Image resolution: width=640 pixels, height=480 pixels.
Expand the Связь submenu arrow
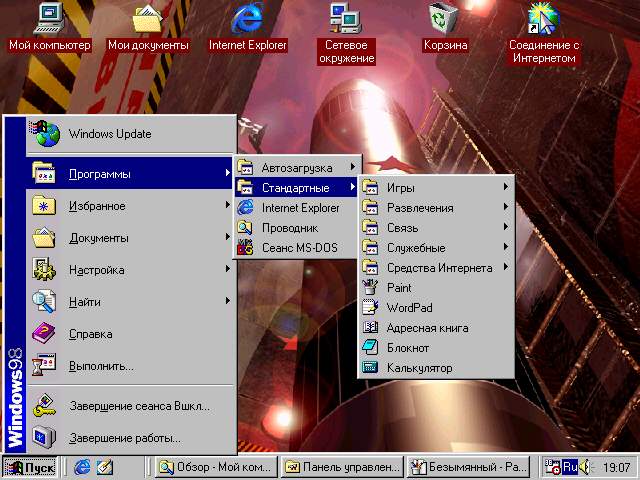[x=506, y=227]
